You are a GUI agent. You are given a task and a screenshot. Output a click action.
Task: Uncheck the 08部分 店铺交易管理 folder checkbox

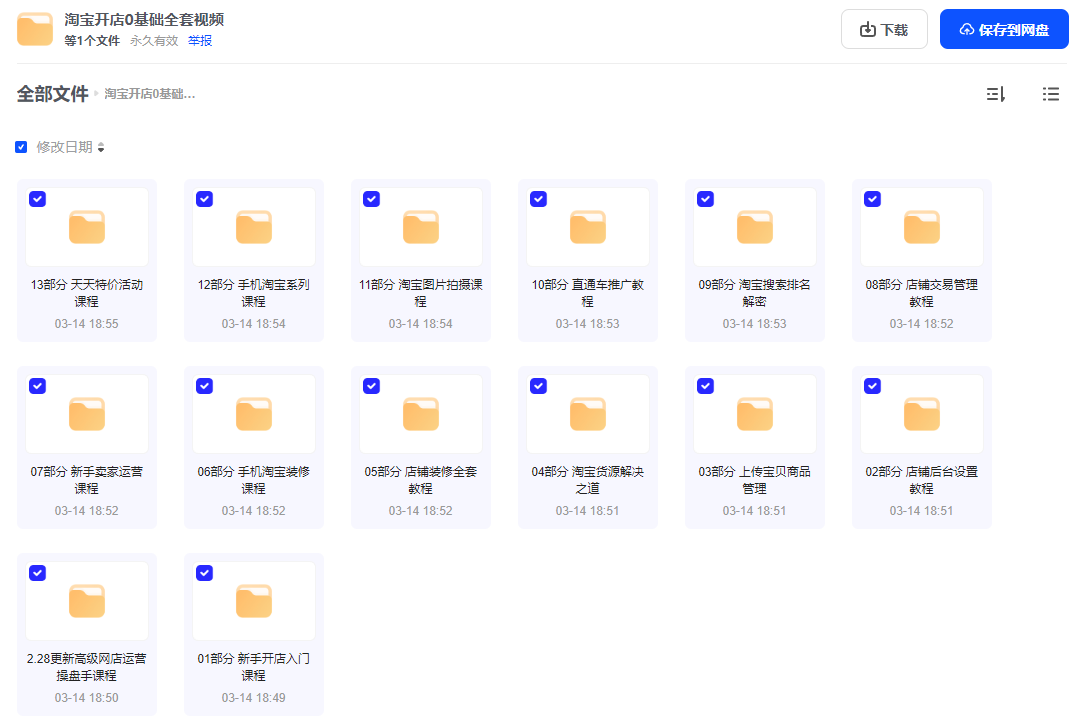[x=873, y=199]
